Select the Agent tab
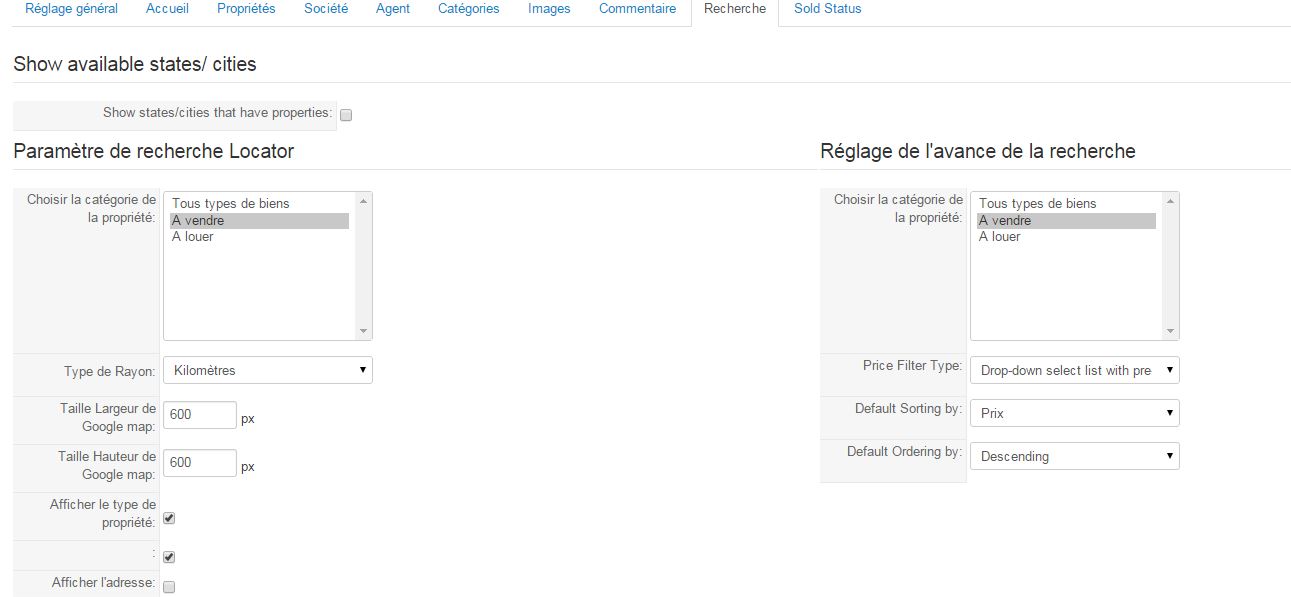The height and width of the screenshot is (597, 1291). tap(393, 9)
